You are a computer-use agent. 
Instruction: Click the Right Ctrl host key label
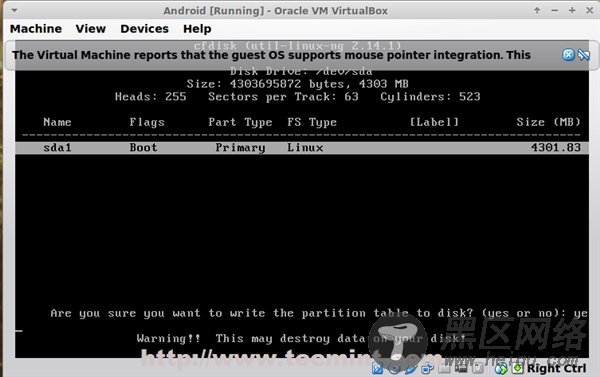556,368
